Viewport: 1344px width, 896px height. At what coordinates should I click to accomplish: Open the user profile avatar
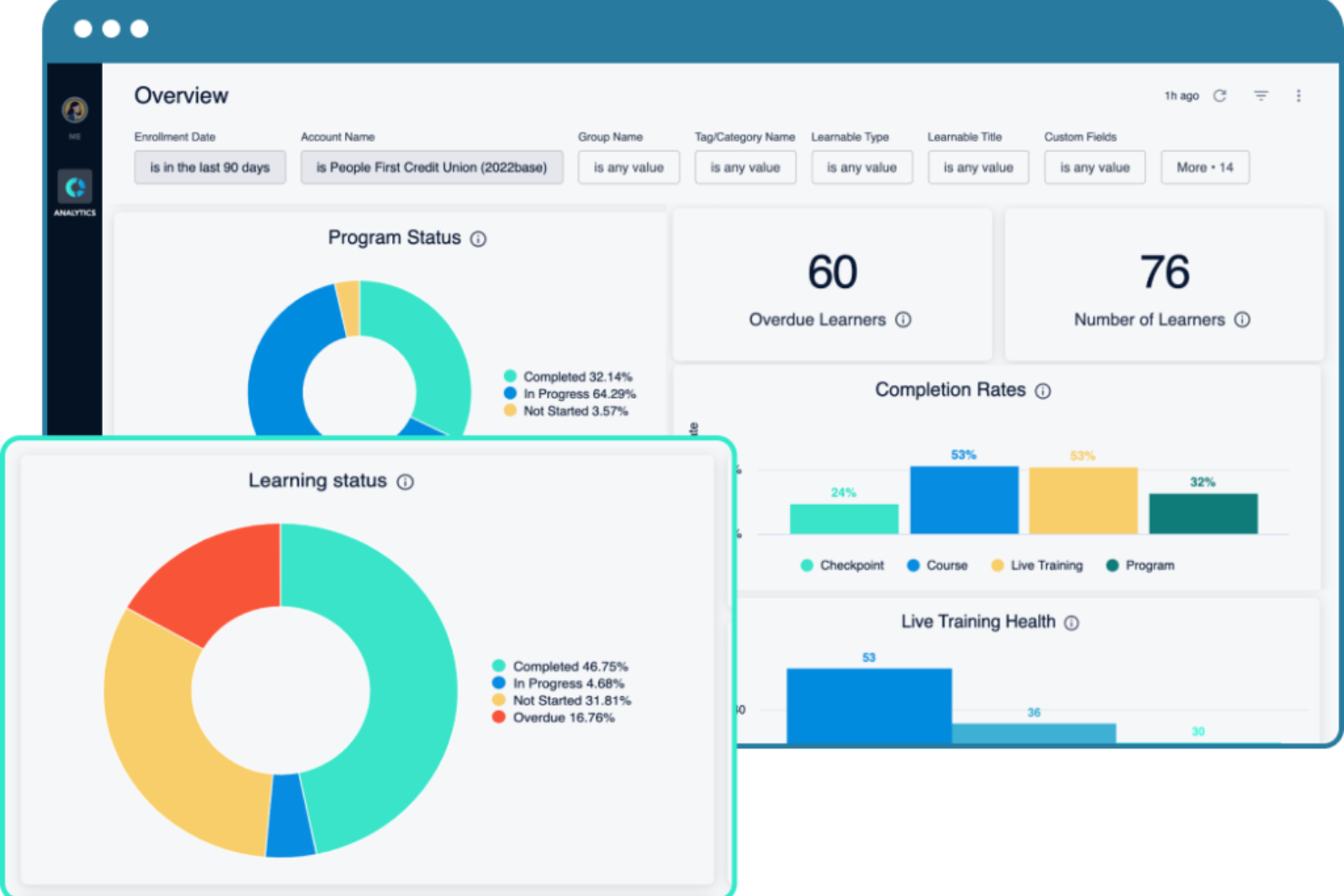(74, 110)
